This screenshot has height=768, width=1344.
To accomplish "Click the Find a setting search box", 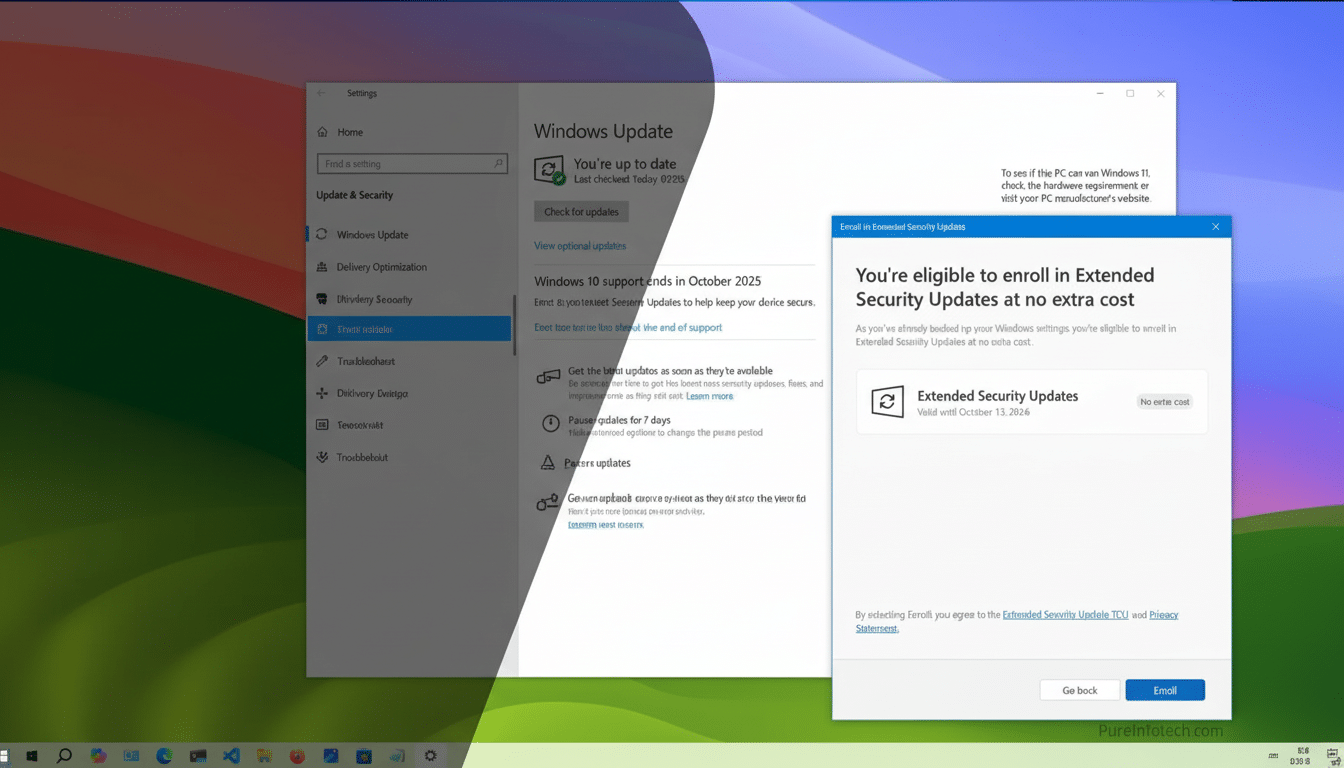I will [x=412, y=162].
